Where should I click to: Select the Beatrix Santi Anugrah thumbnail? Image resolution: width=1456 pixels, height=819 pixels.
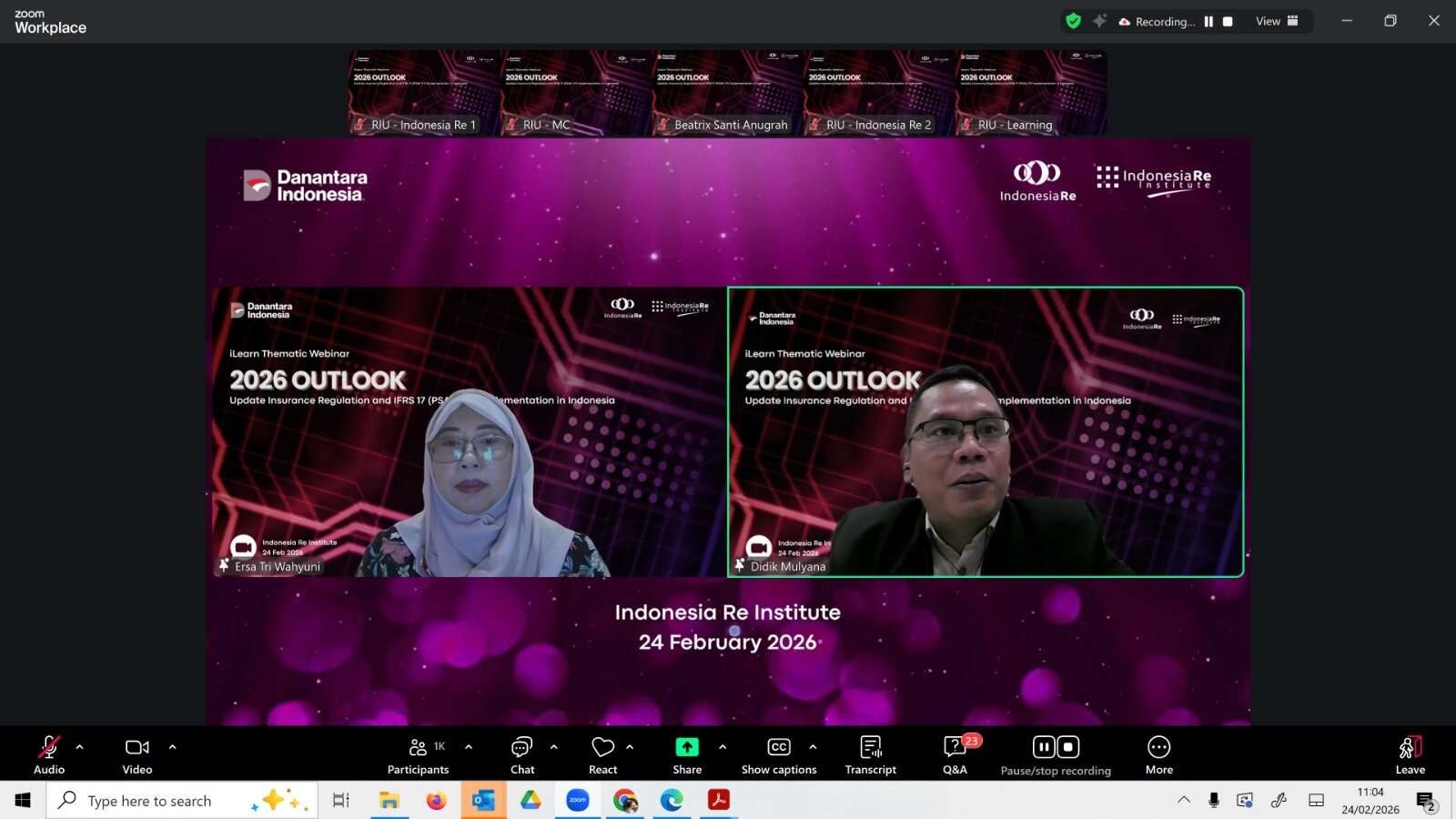728,93
